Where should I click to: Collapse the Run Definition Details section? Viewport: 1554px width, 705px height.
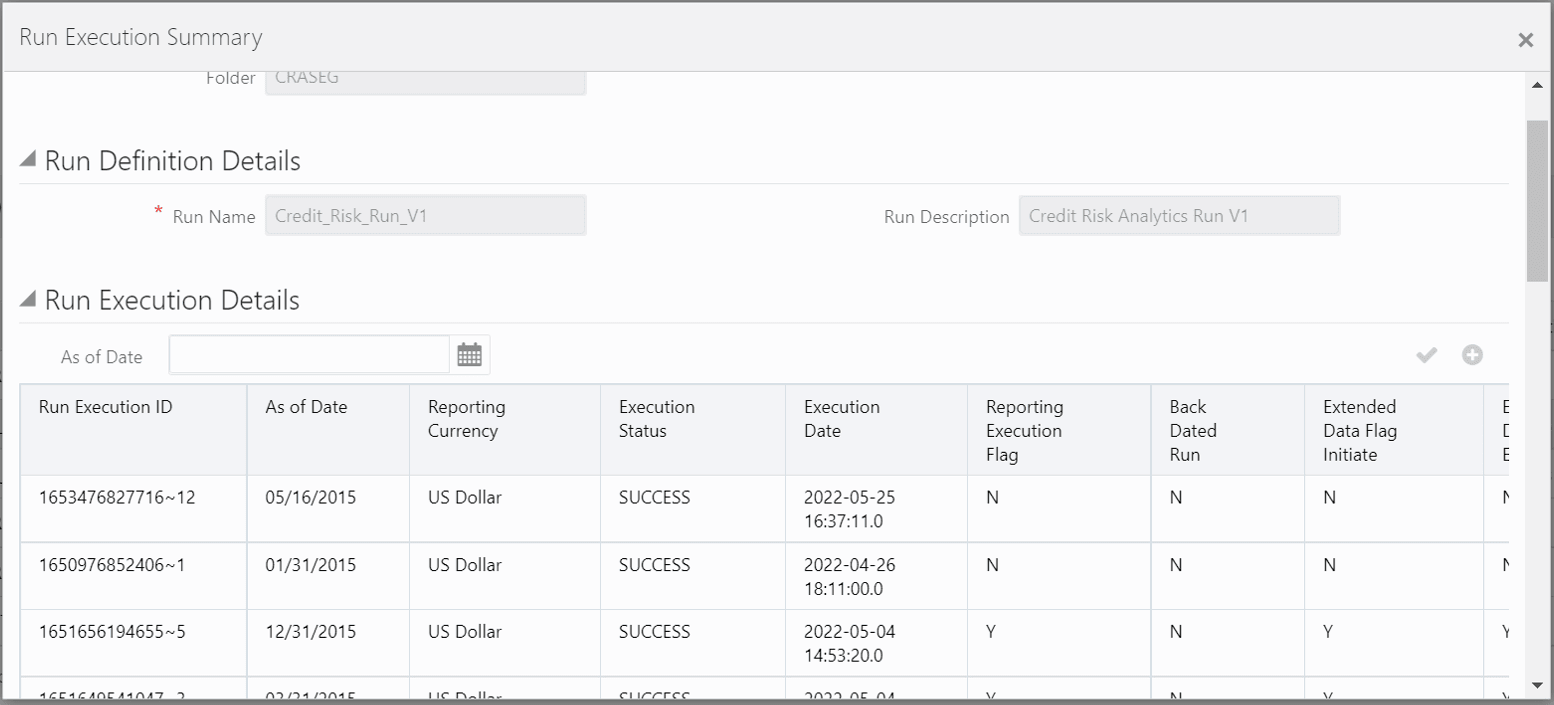click(x=29, y=158)
